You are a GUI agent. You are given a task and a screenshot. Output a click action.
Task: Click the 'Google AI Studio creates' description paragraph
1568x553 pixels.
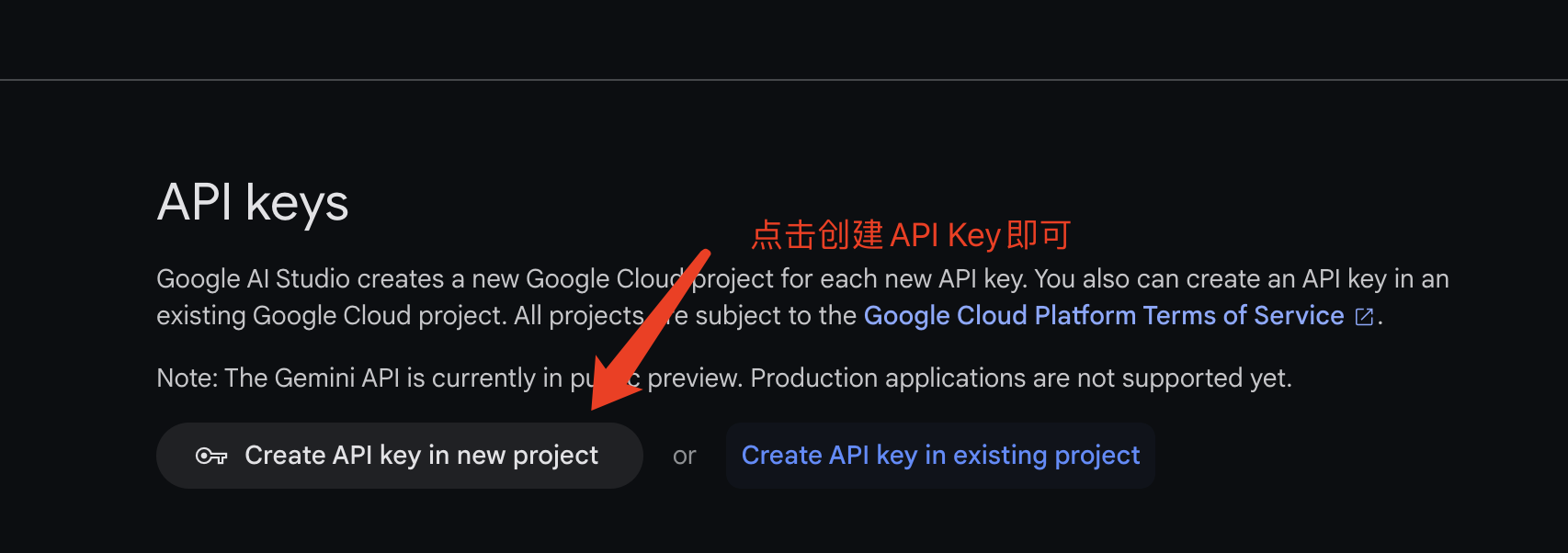point(802,297)
